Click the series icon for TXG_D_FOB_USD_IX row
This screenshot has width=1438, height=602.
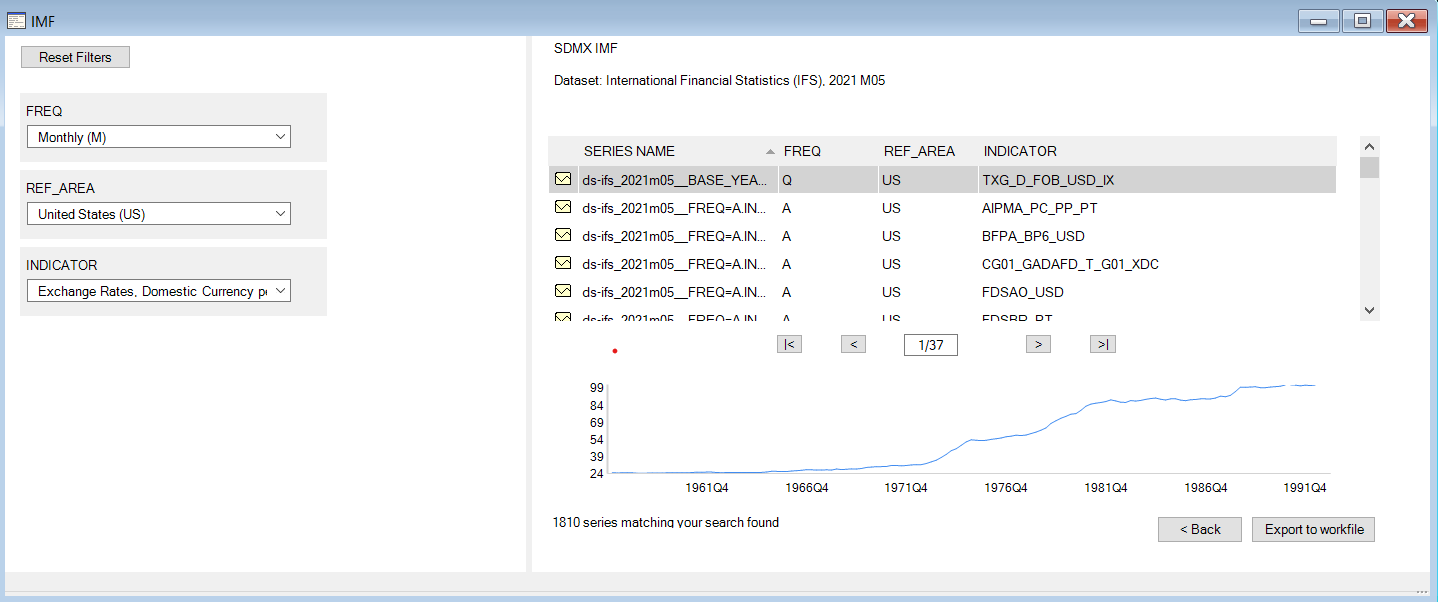(x=563, y=180)
